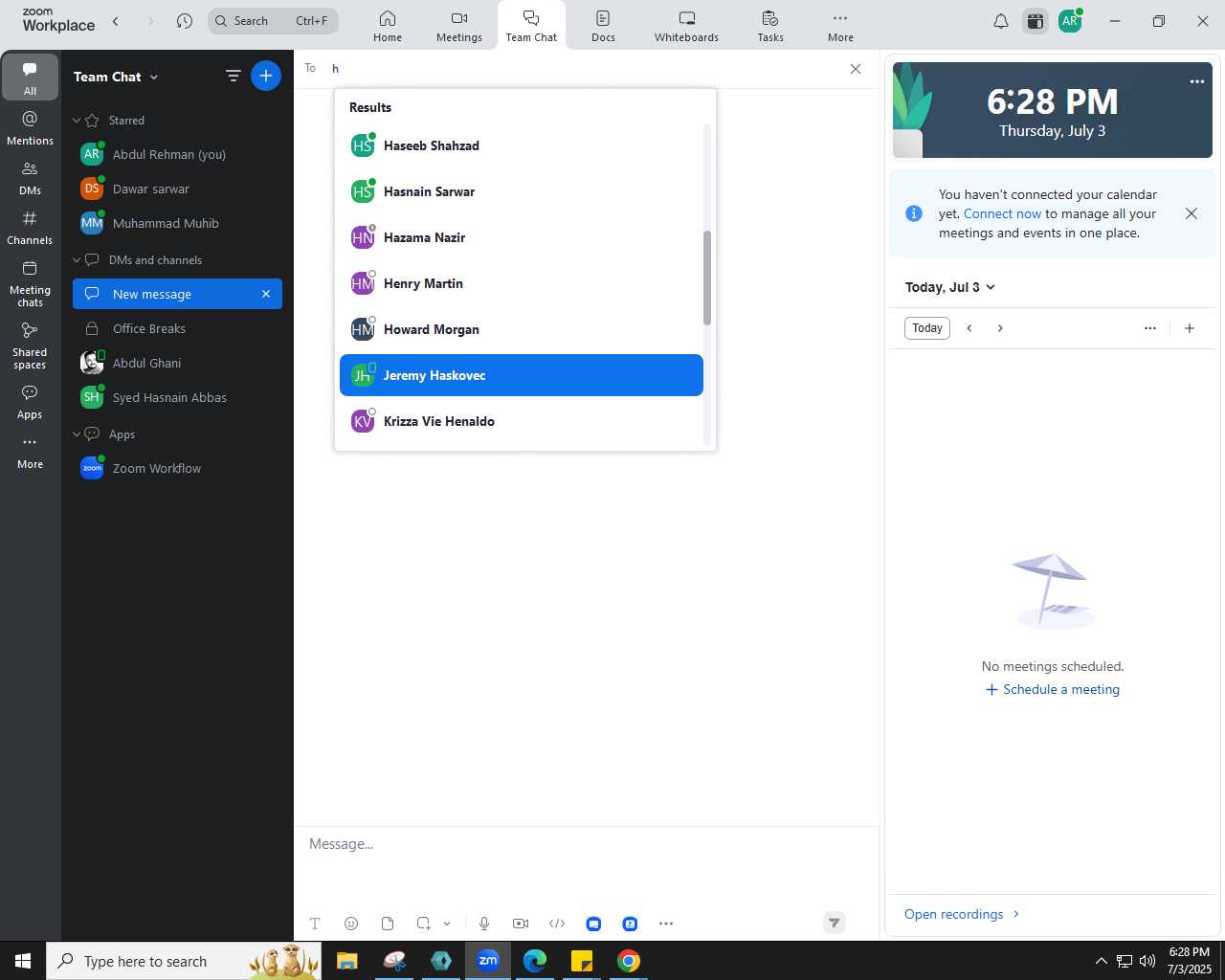This screenshot has width=1225, height=980.
Task: Close the New message draft
Action: (266, 294)
